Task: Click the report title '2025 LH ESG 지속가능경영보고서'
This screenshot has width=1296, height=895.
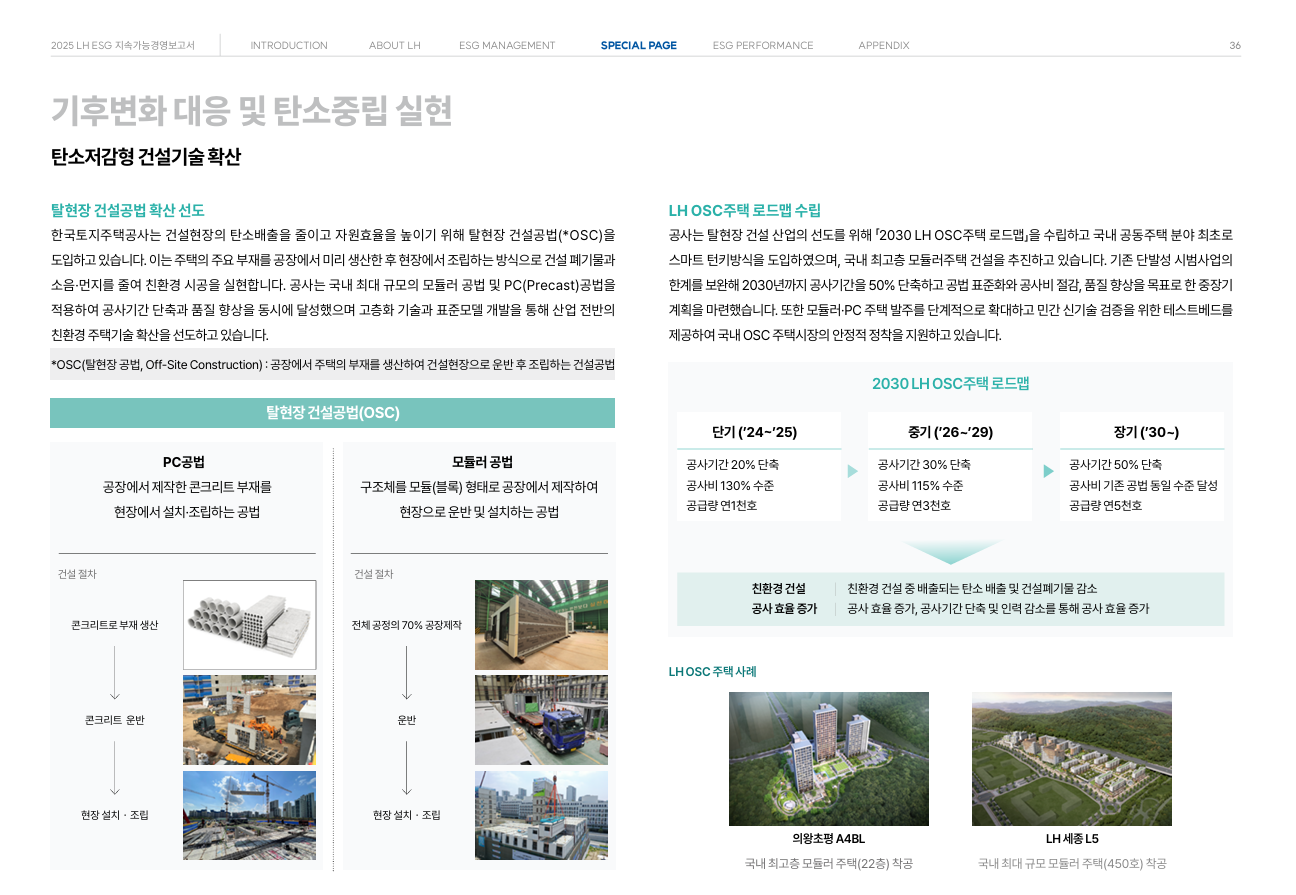Action: [123, 45]
